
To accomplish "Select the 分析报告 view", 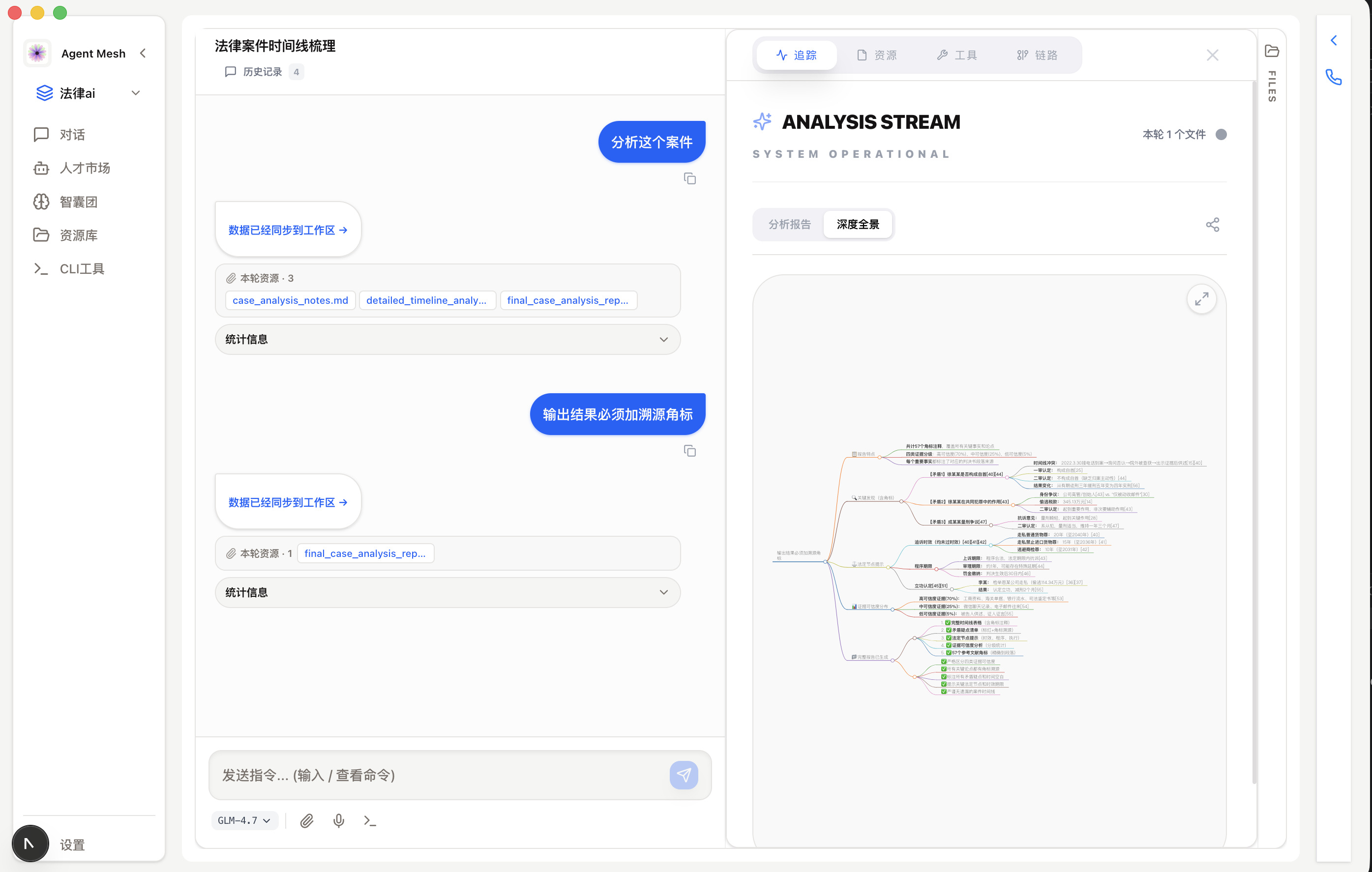I will [789, 225].
